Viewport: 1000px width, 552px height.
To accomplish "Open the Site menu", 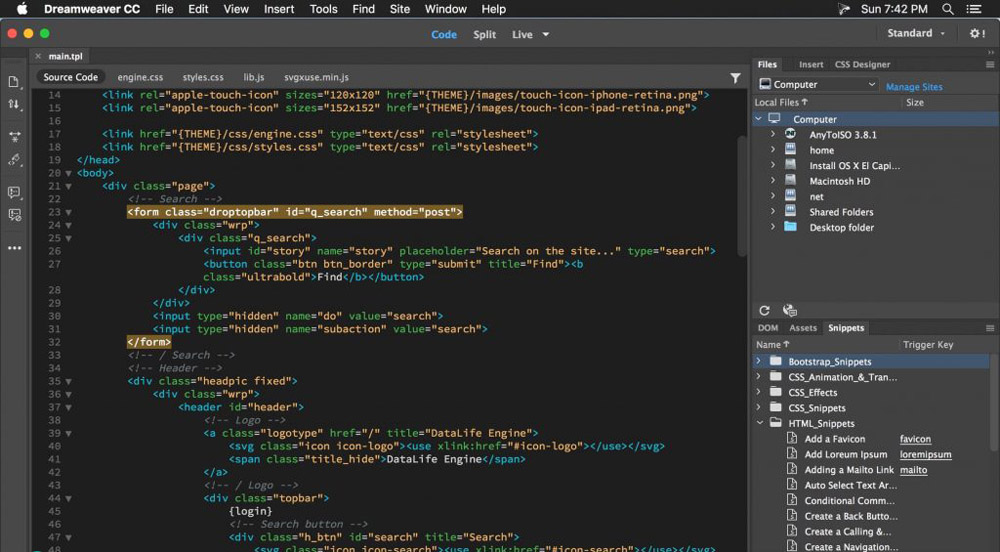I will coord(400,9).
